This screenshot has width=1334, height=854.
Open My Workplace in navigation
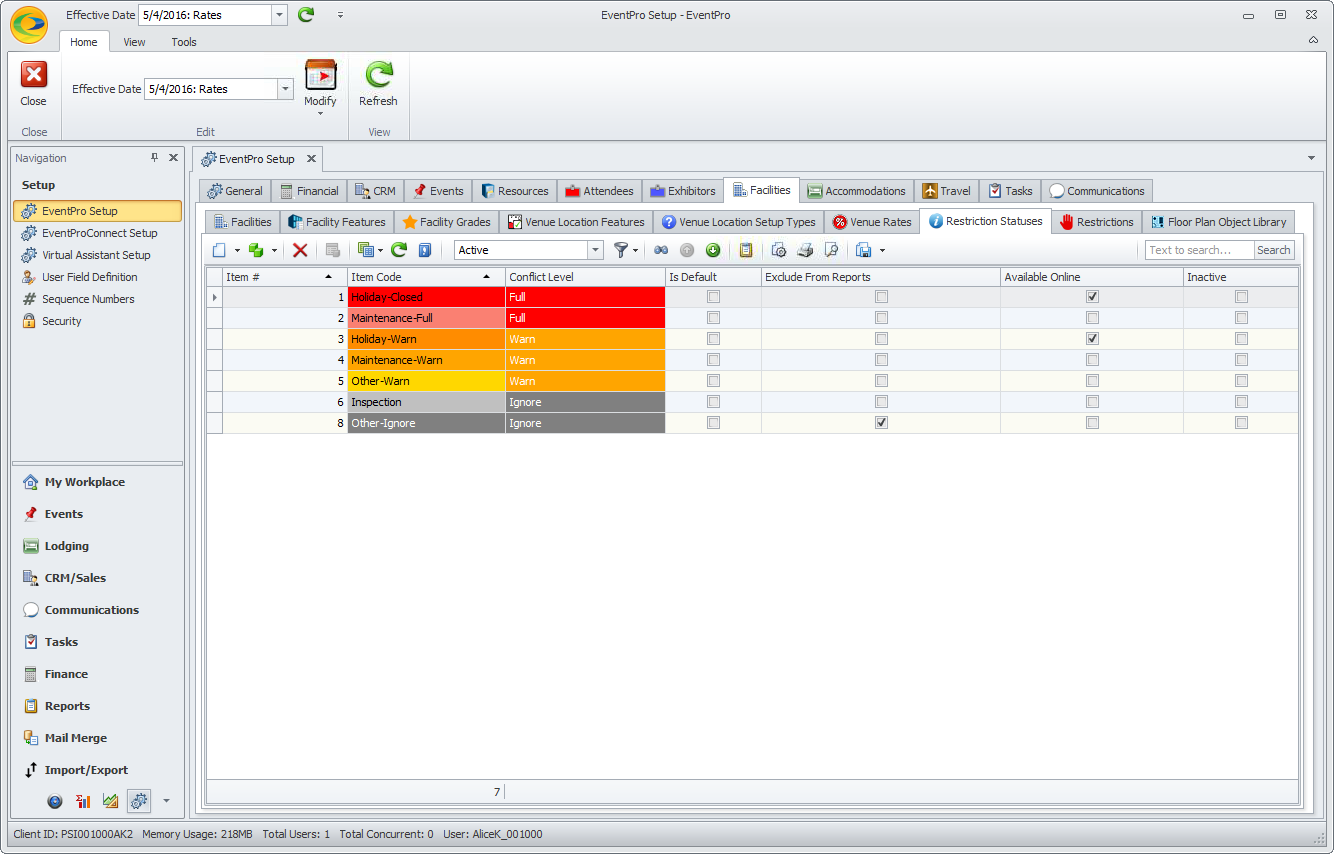coord(85,482)
